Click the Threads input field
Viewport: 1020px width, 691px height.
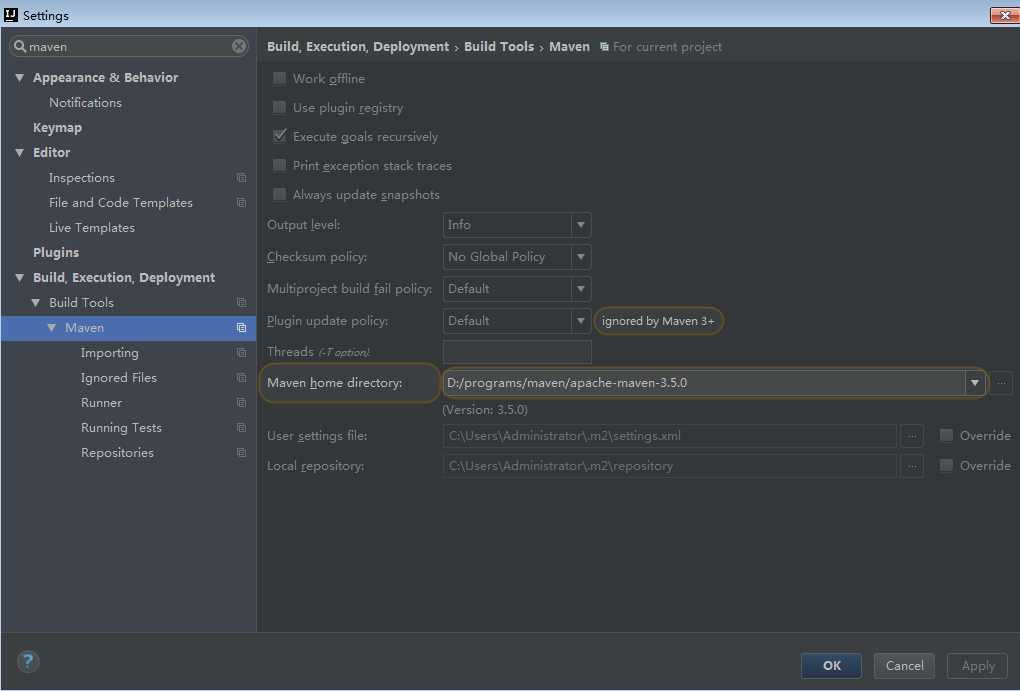517,352
